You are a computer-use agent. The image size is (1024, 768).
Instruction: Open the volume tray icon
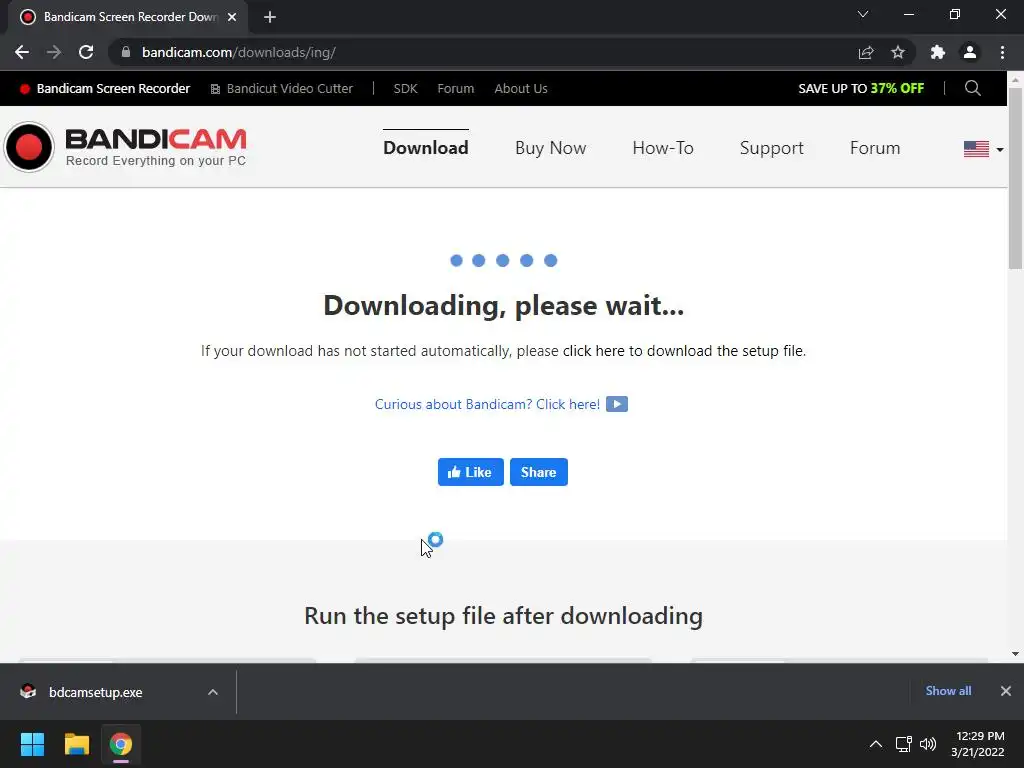tap(928, 744)
